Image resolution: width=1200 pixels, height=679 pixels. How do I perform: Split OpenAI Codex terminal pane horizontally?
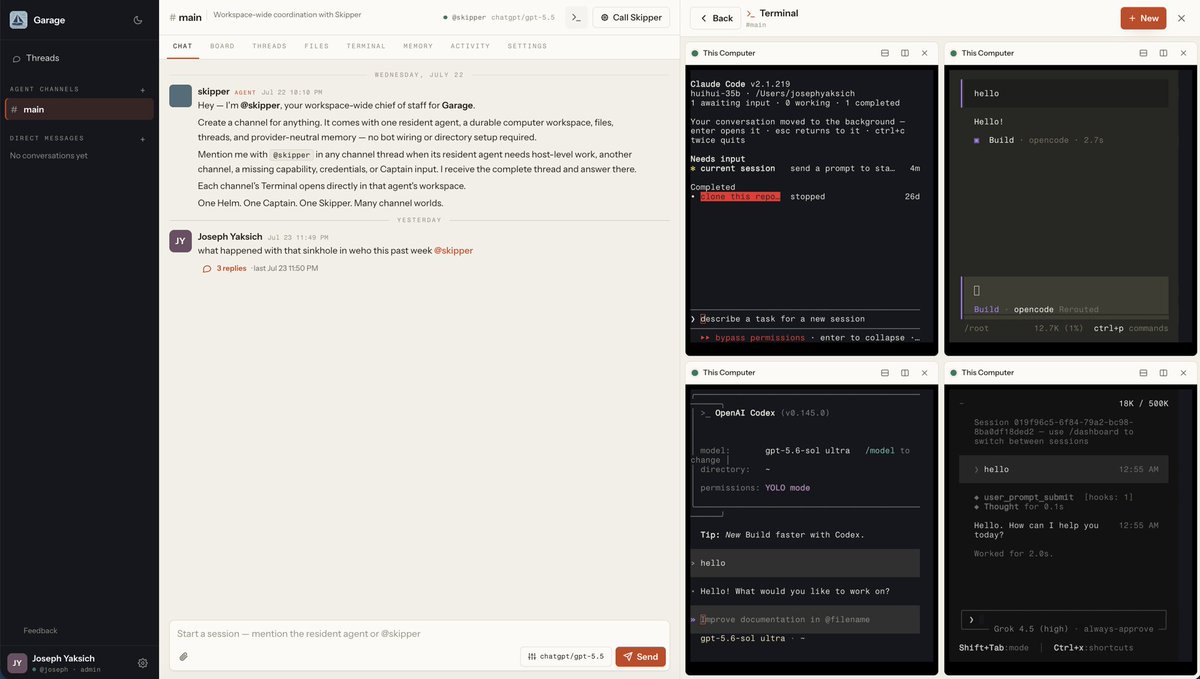click(885, 372)
